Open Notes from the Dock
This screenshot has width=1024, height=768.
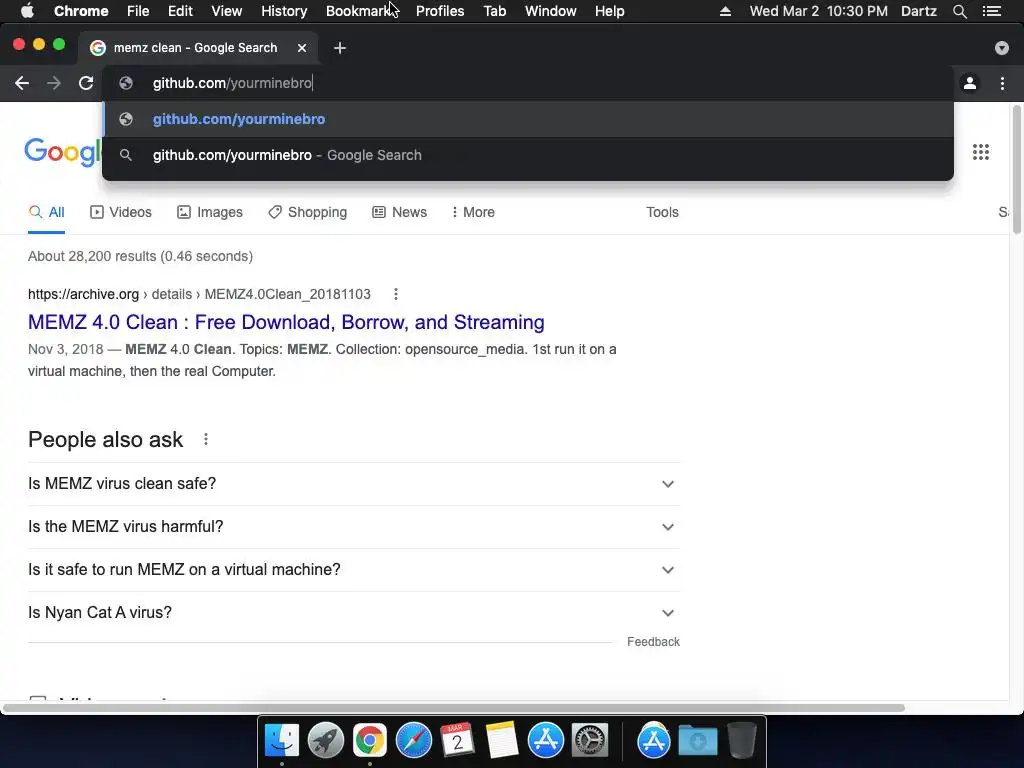502,741
